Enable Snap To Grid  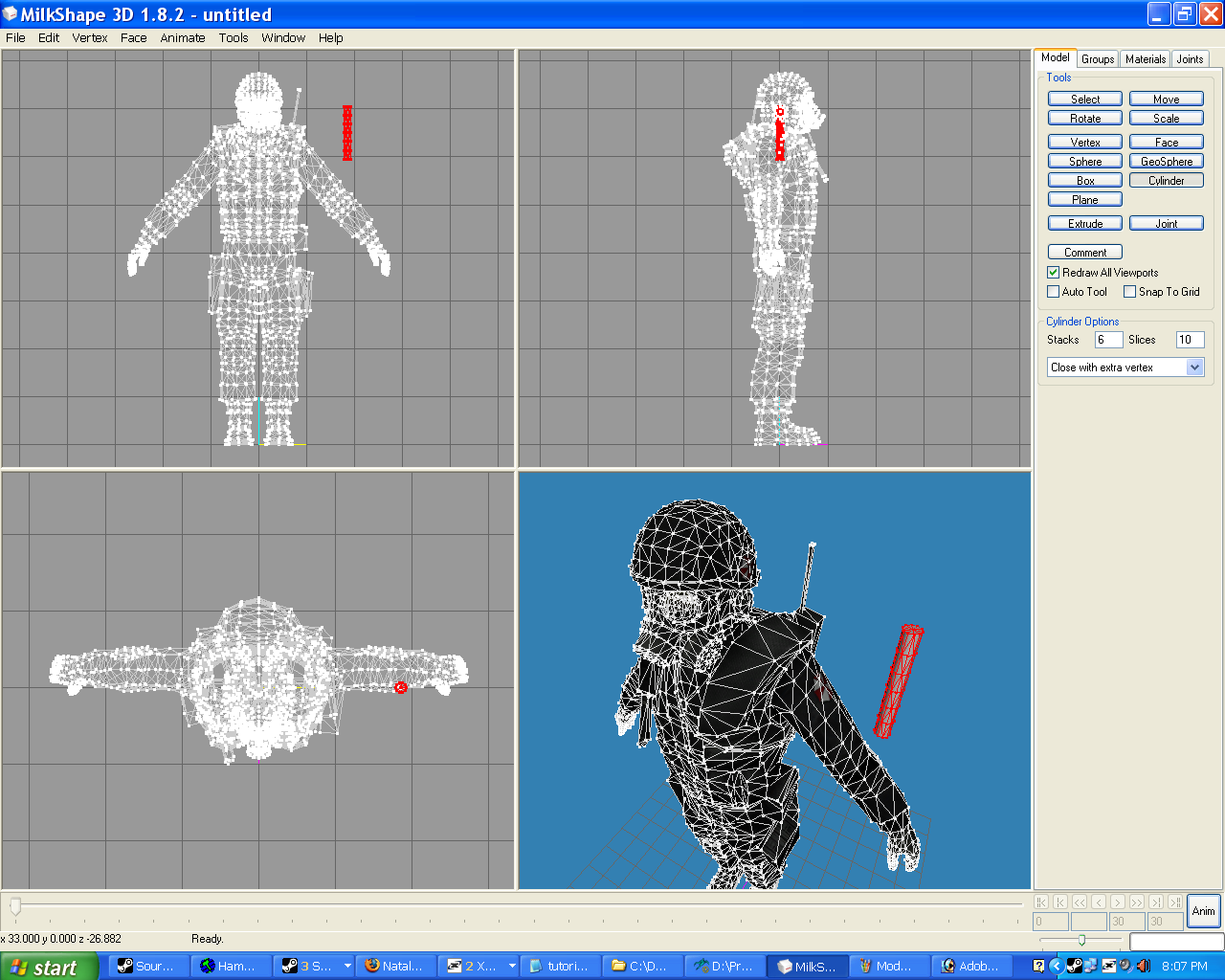pos(1129,292)
